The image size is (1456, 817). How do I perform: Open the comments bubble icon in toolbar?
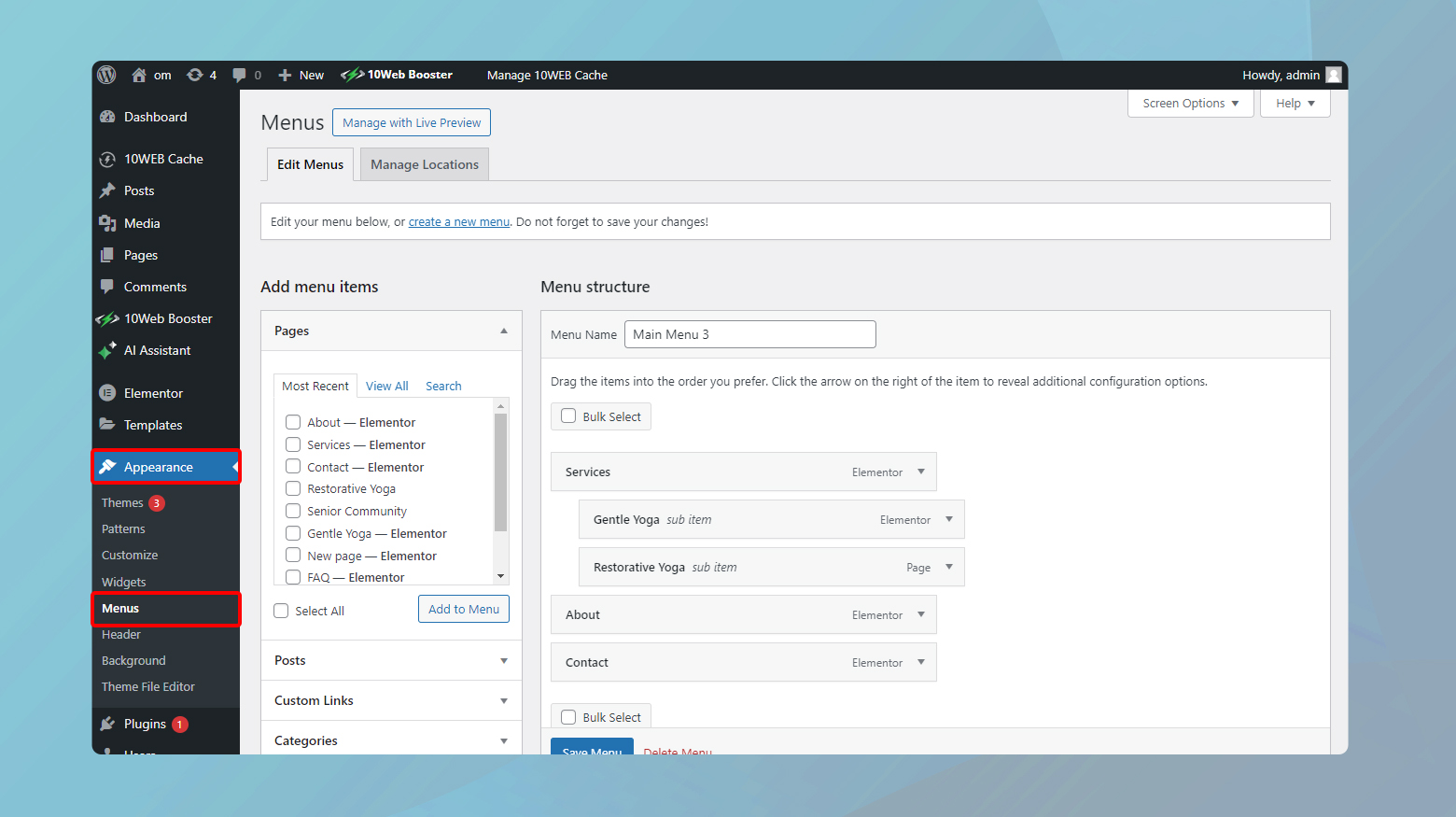click(x=240, y=75)
